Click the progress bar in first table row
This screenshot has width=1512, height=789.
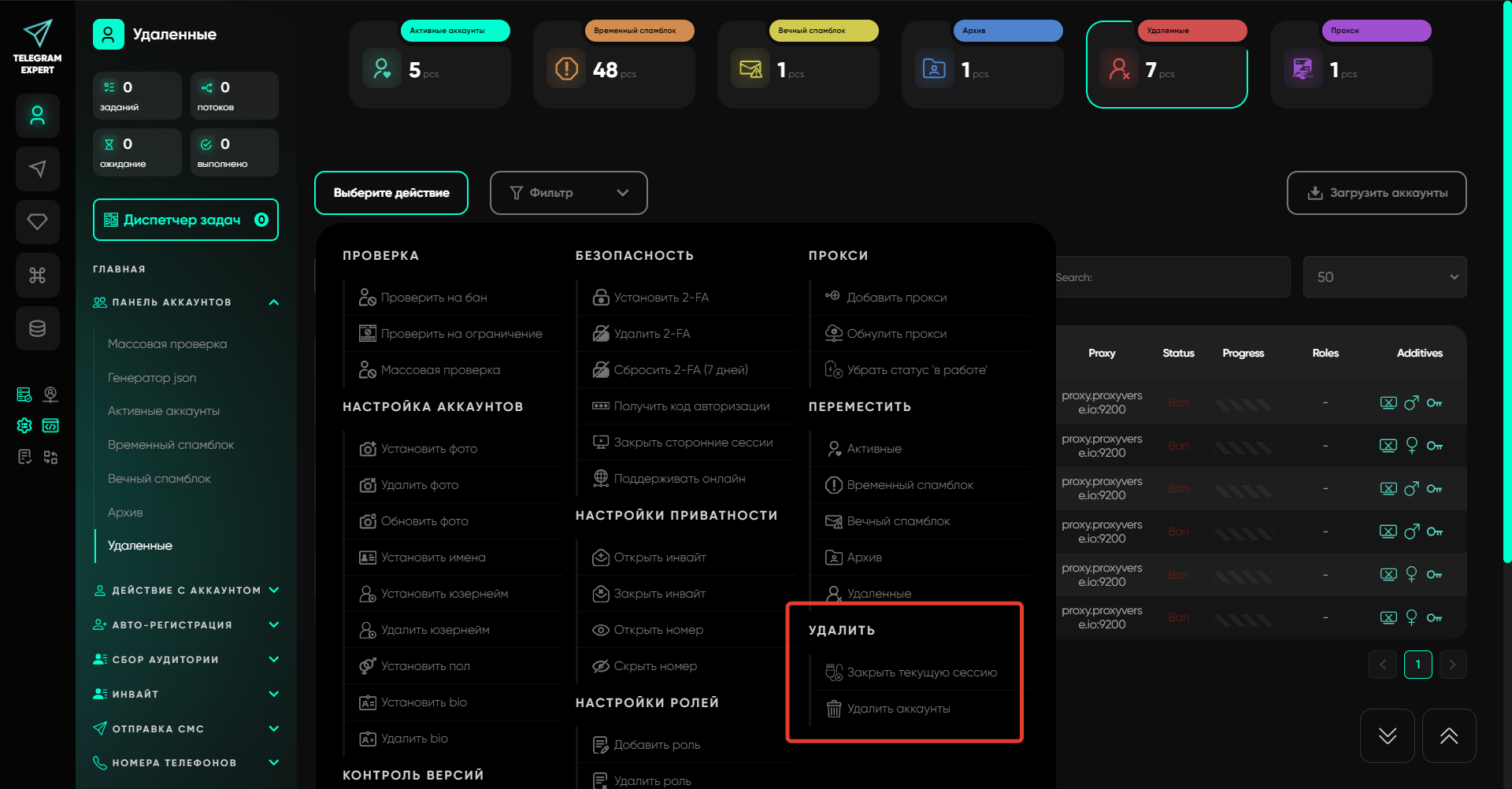[1243, 404]
